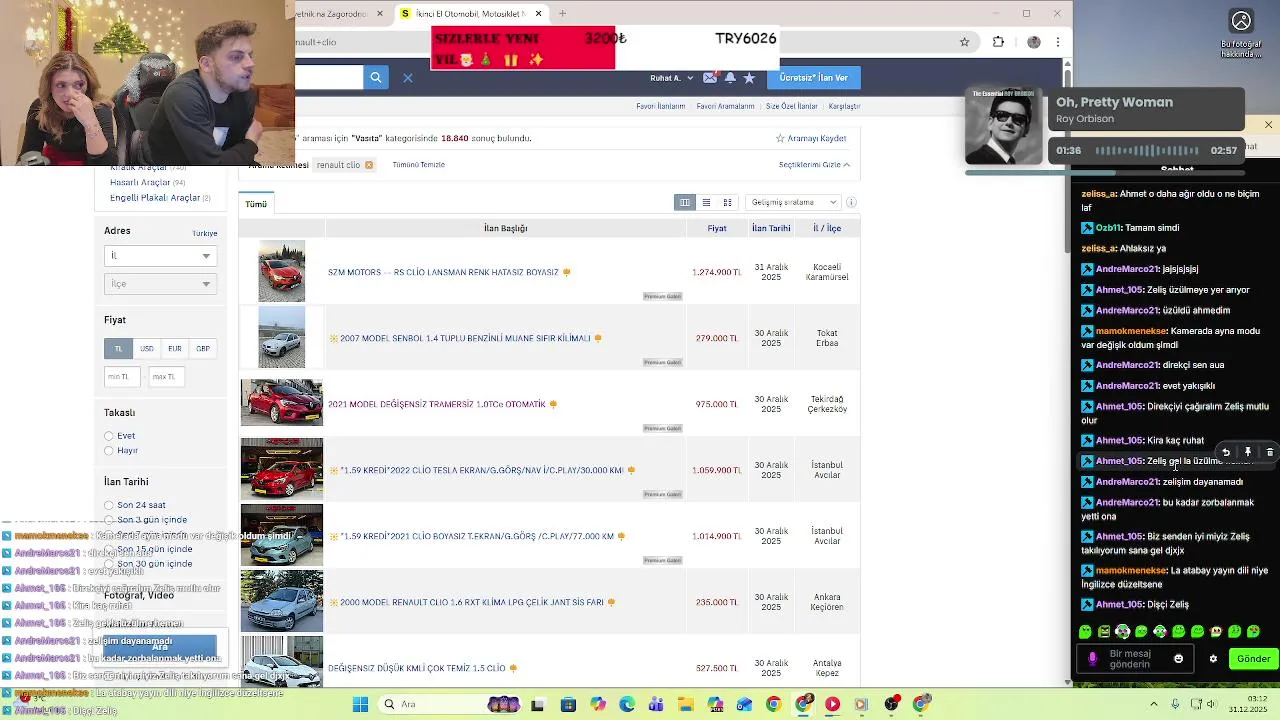Switch to classic column view icon
This screenshot has height=720, width=1280.
(x=685, y=202)
